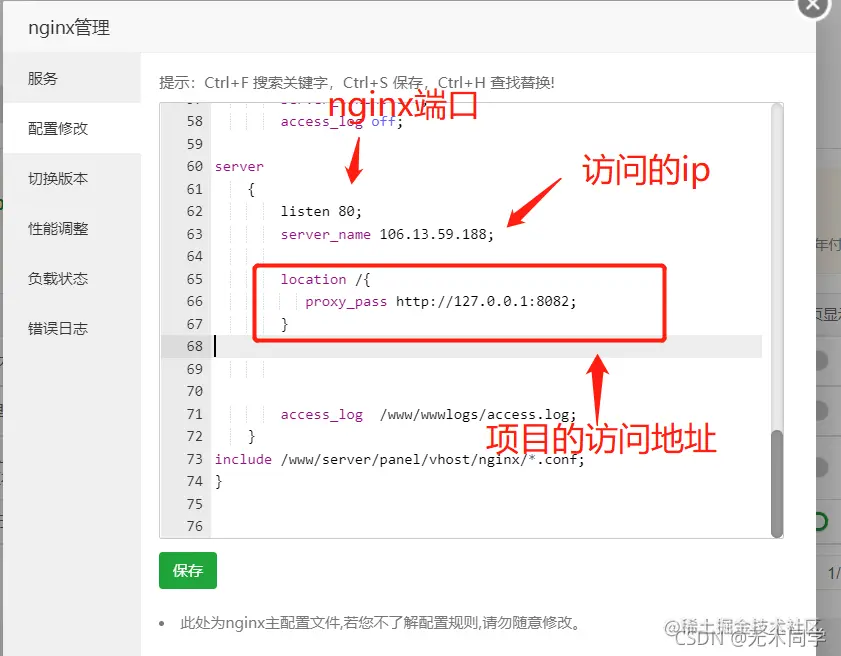841x656 pixels.
Task: Click the closing brace on line 67
Action: pyautogui.click(x=285, y=324)
